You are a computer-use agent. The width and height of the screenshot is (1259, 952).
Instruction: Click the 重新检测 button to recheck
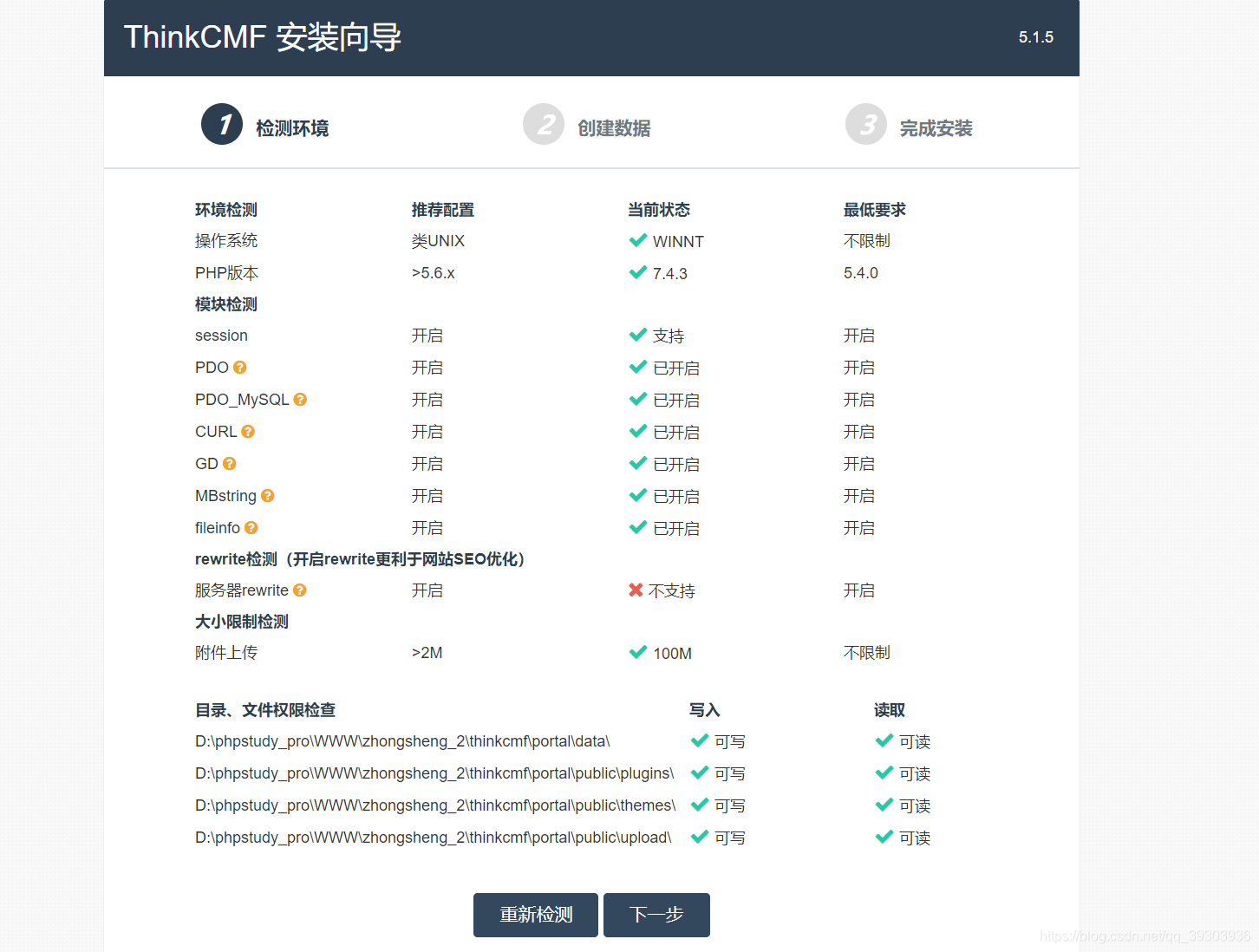click(536, 915)
